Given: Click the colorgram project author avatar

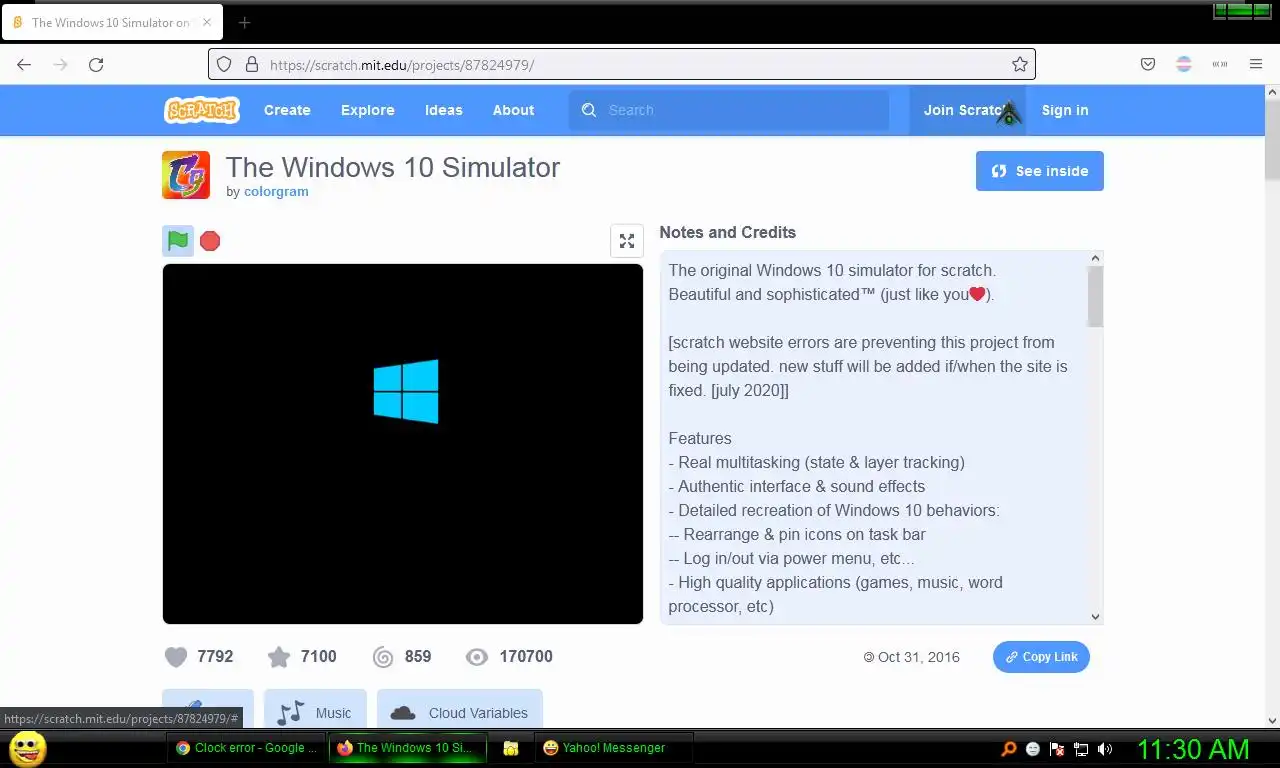Looking at the screenshot, I should 186,175.
